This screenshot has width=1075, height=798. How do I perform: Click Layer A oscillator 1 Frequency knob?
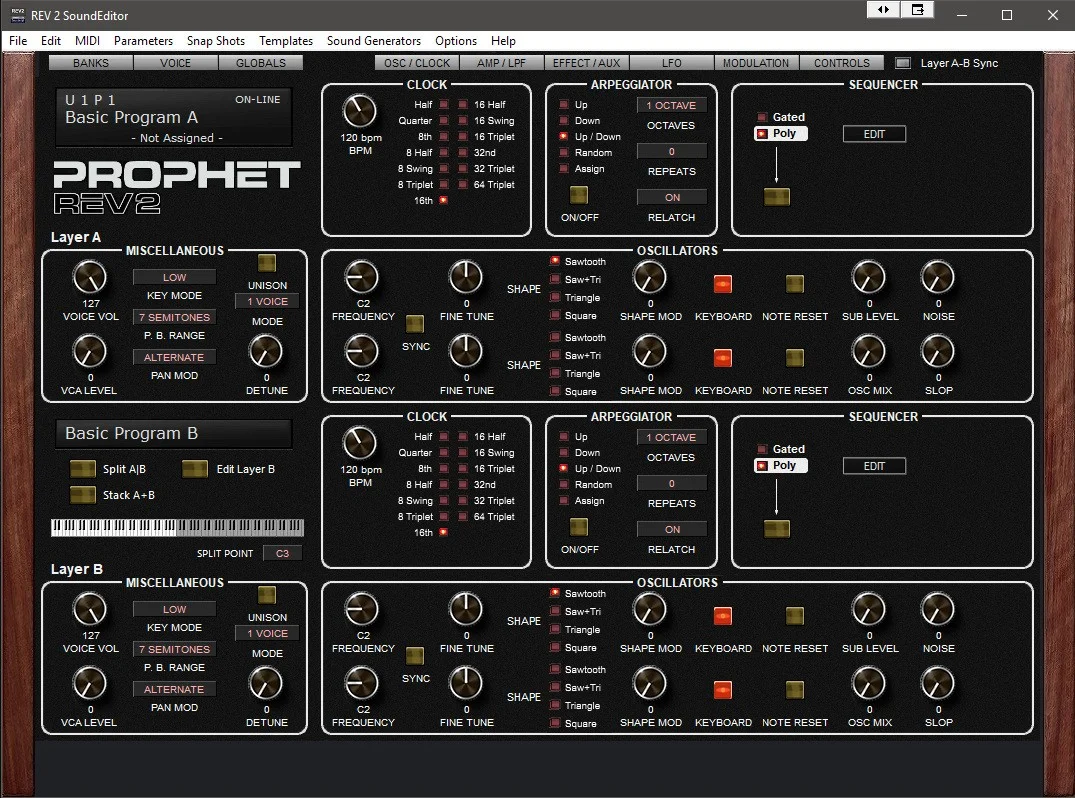point(362,278)
